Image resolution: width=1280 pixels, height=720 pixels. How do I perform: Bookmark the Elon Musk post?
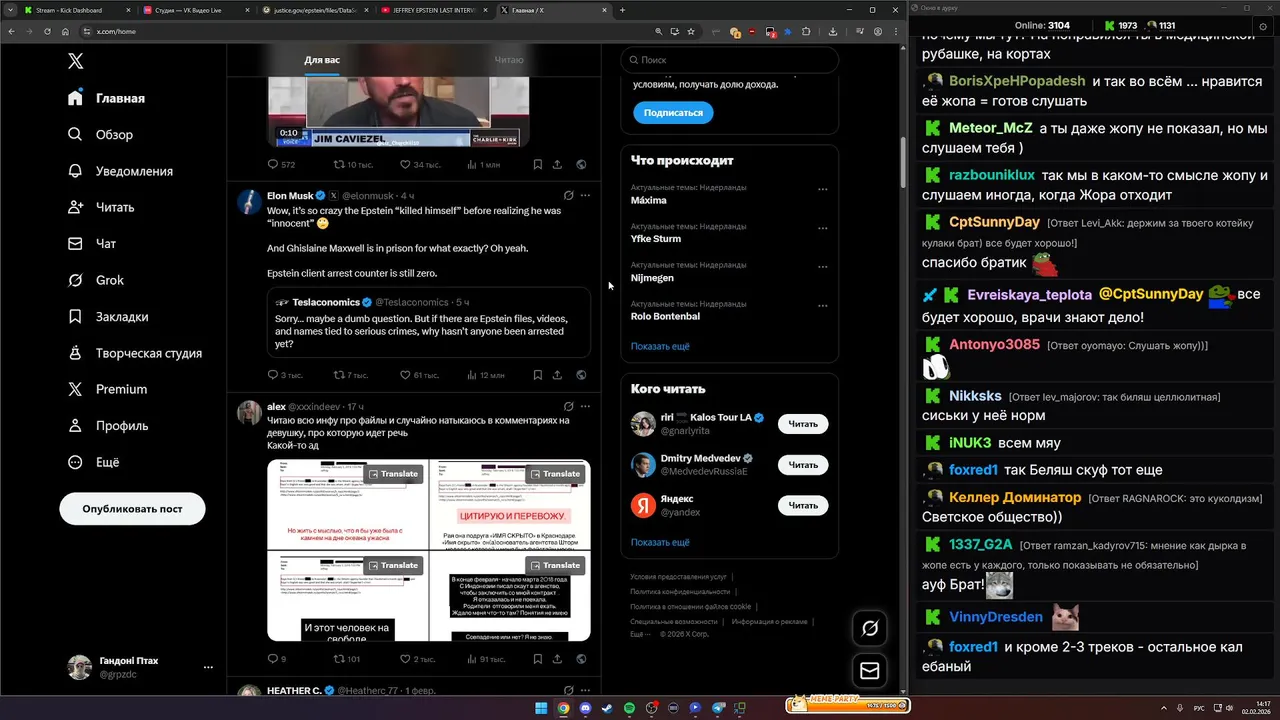point(537,375)
